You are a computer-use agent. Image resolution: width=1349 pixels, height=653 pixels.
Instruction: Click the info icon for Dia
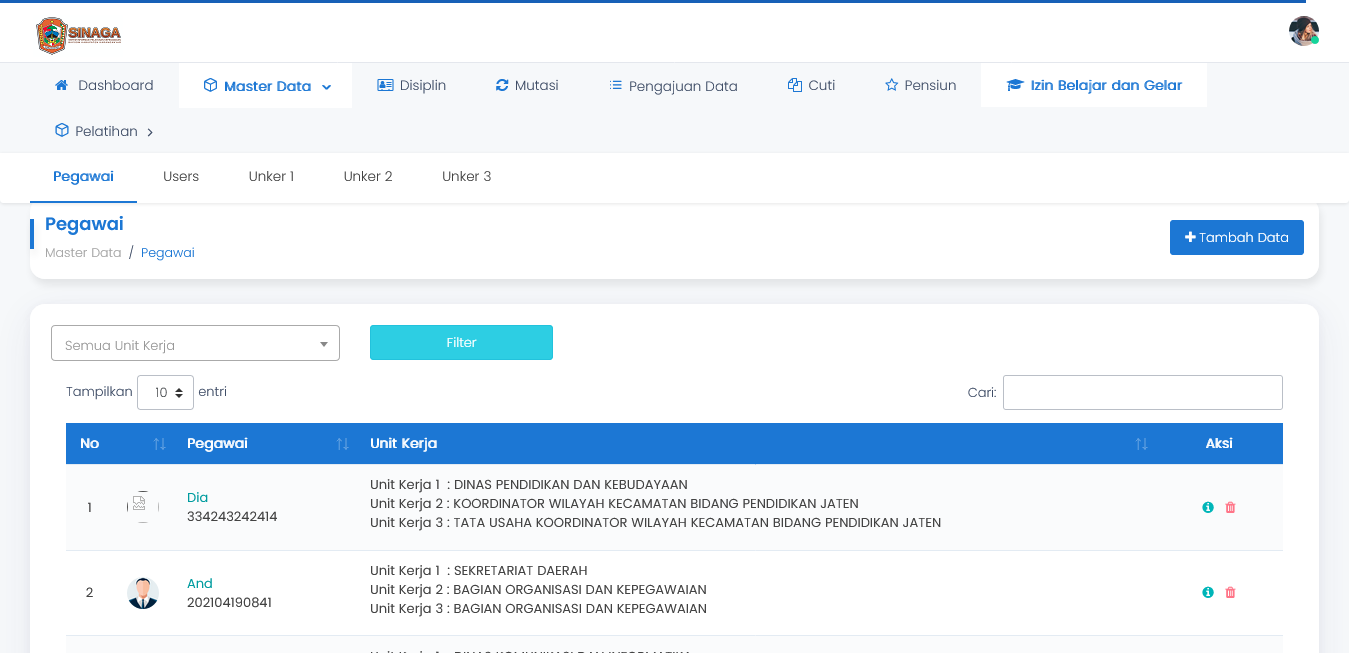pyautogui.click(x=1208, y=508)
